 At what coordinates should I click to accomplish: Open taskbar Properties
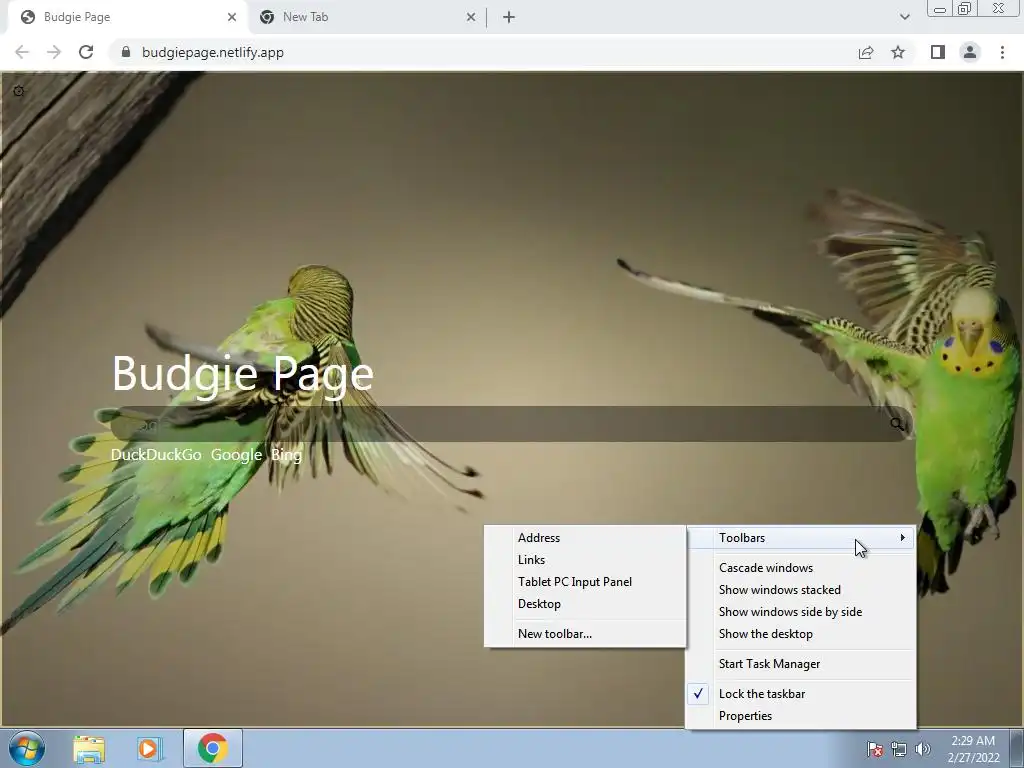pyautogui.click(x=801, y=716)
